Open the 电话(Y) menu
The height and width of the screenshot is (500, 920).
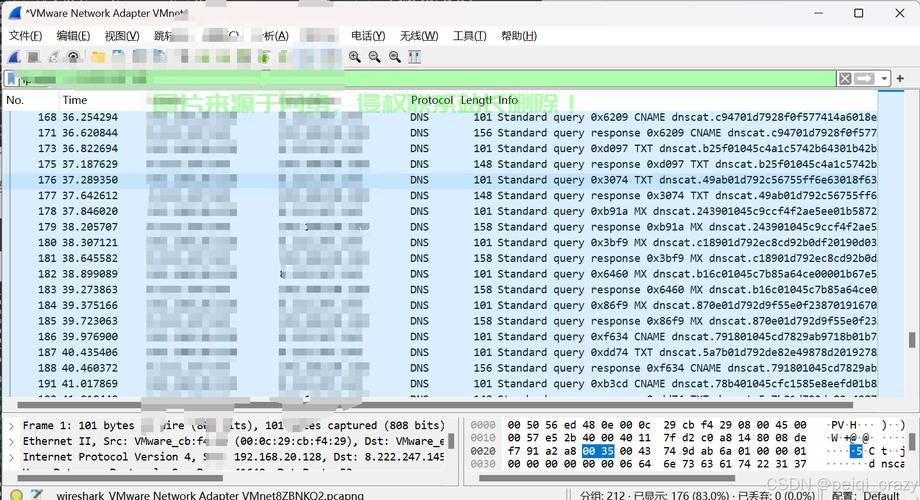pos(368,36)
